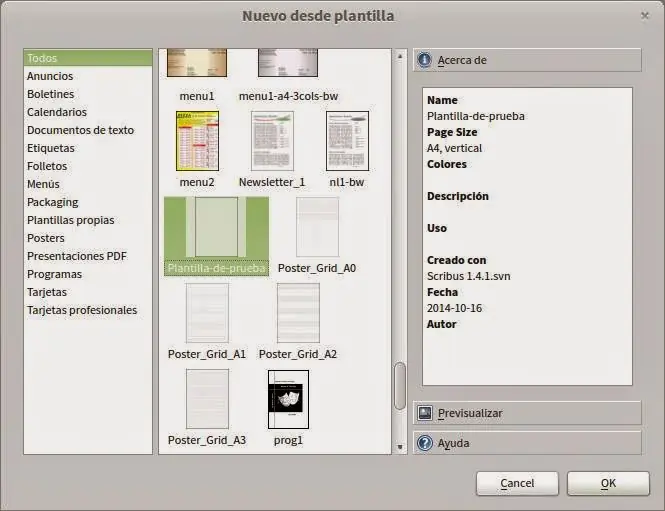The width and height of the screenshot is (665, 511).
Task: Close the Nuevo desde plantilla dialog
Action: tap(645, 16)
